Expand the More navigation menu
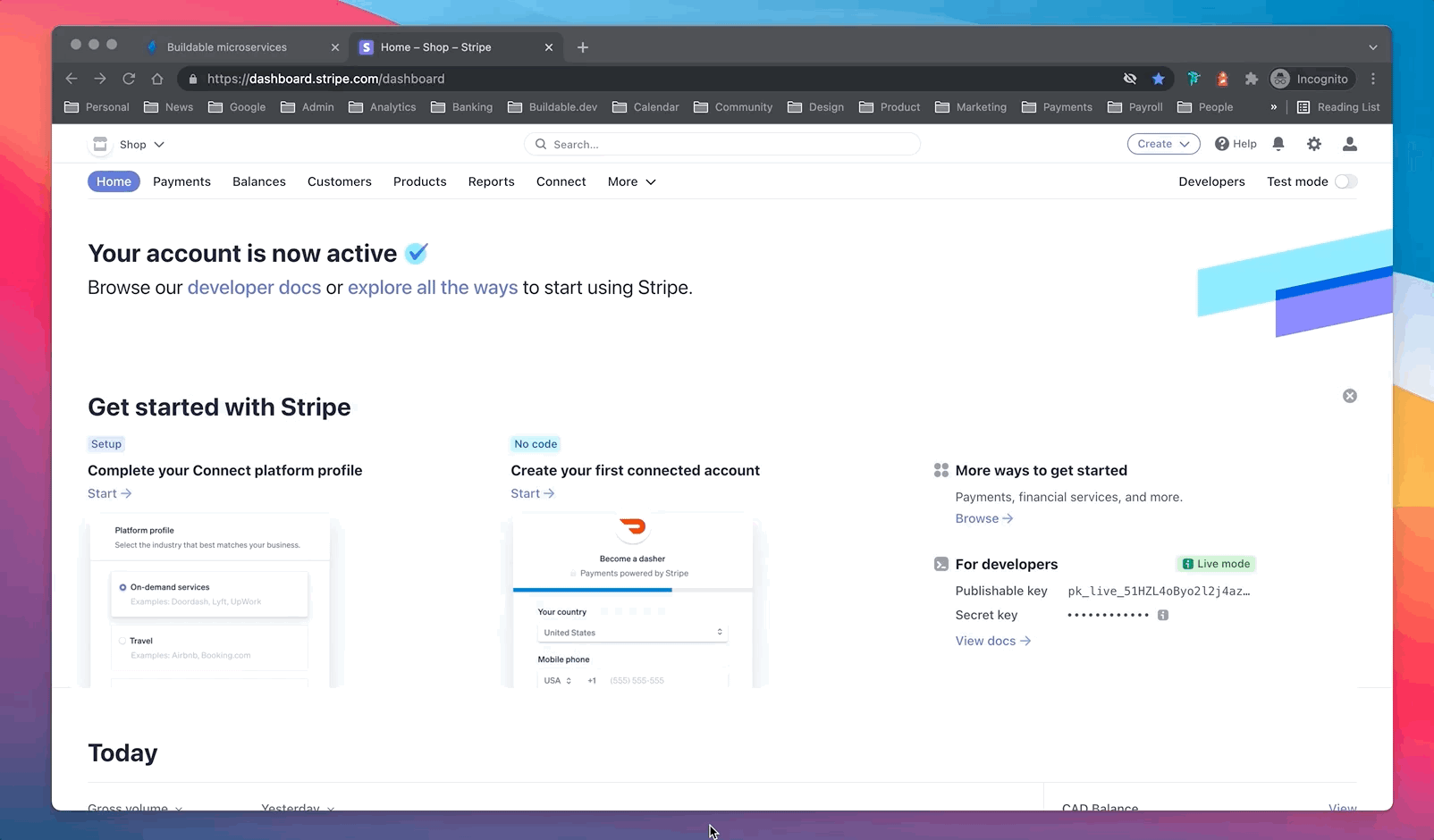The image size is (1434, 840). click(631, 181)
